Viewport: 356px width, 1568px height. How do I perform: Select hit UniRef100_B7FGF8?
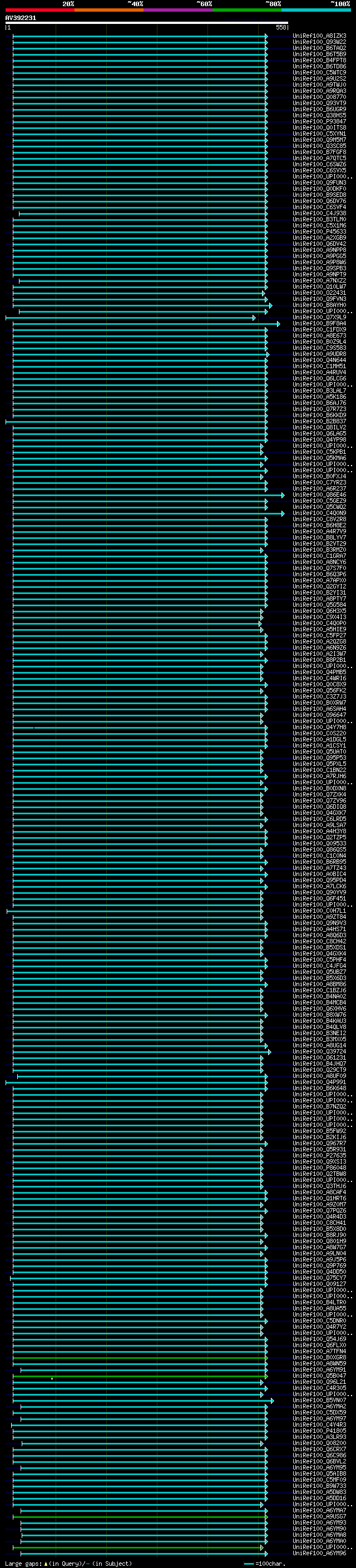pyautogui.click(x=319, y=152)
